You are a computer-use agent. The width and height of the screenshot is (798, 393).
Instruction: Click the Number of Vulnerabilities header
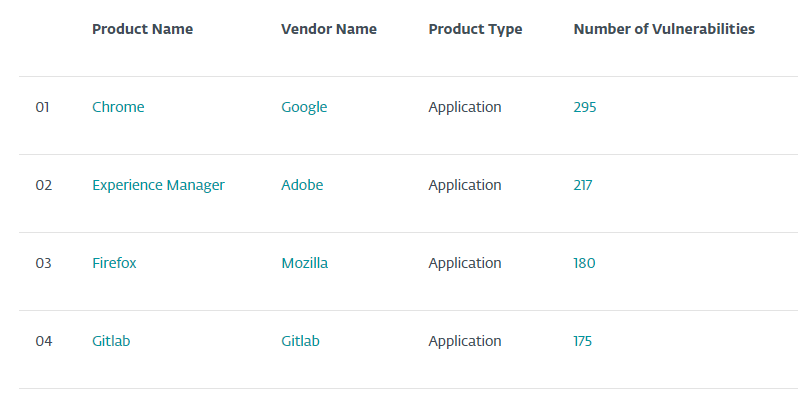(x=664, y=29)
